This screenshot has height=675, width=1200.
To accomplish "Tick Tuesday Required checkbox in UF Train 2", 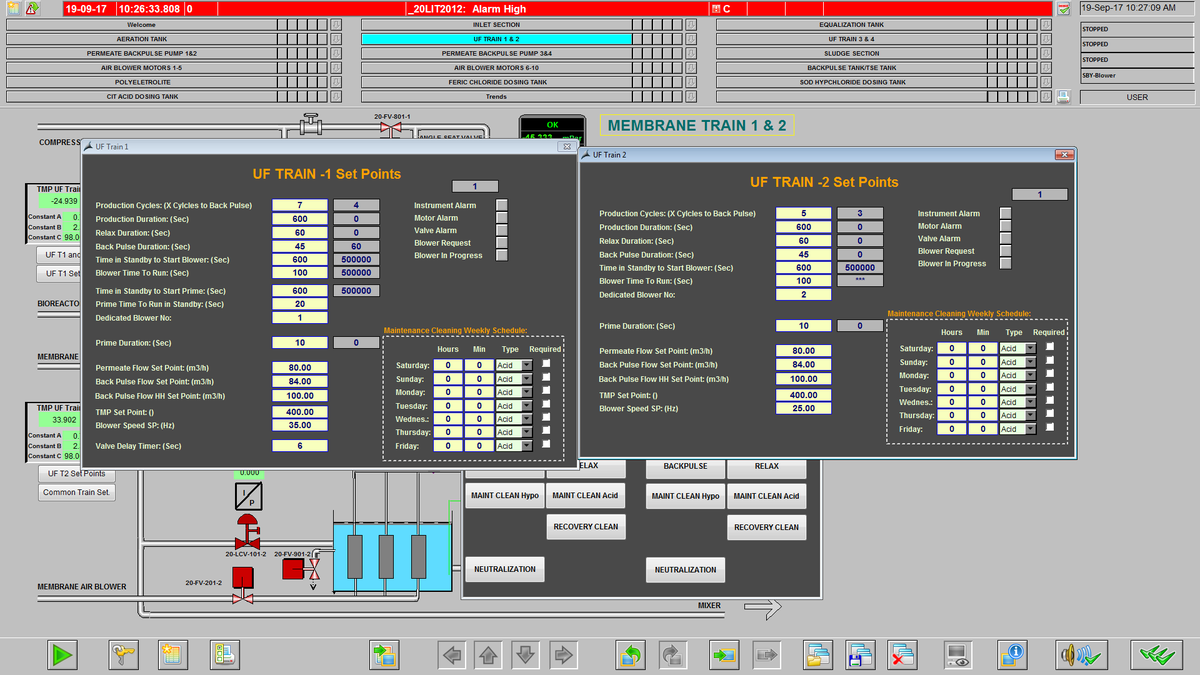I will tap(1050, 388).
